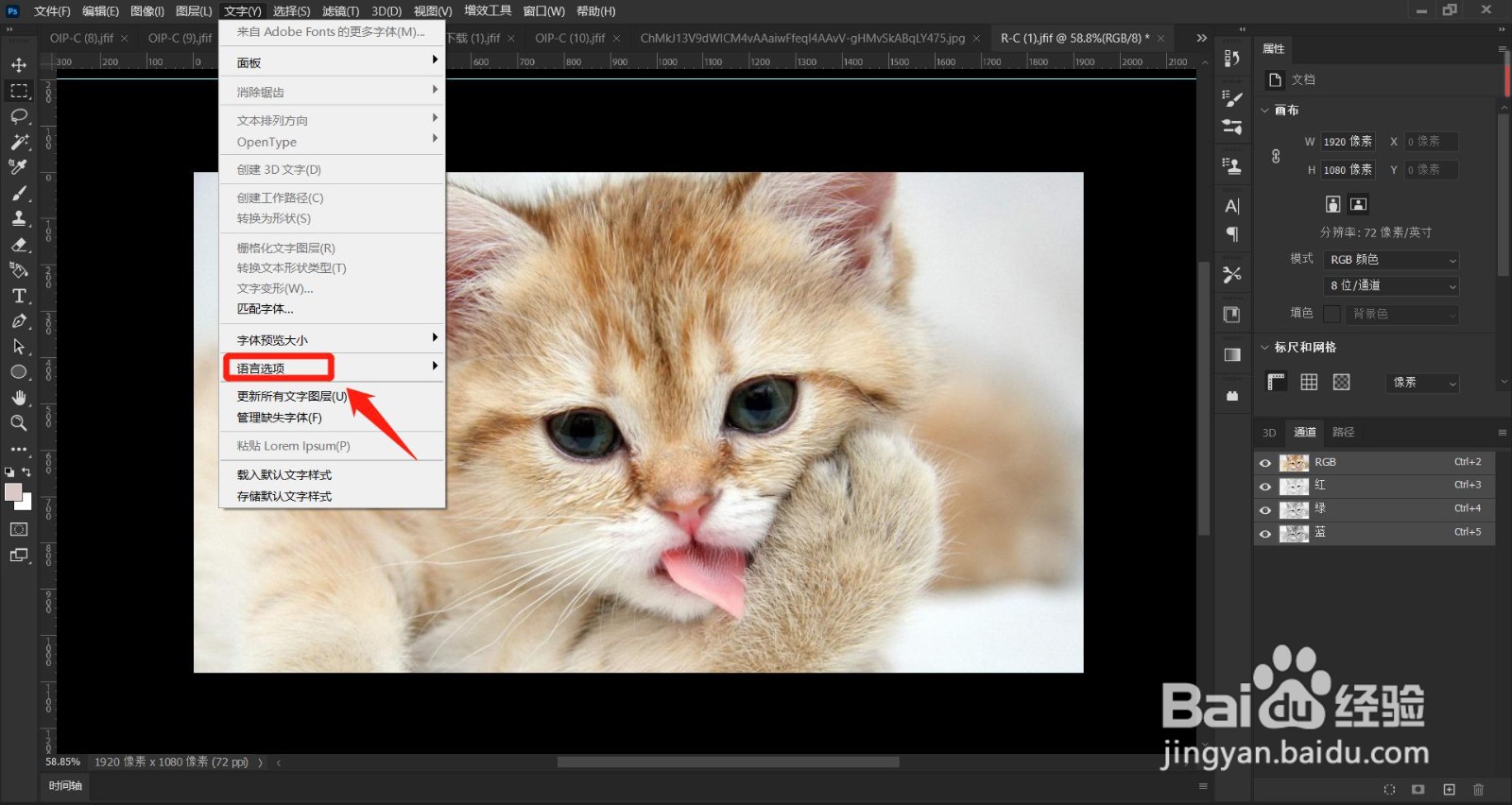Hide the 红 channel visibility eye
1512x805 pixels.
point(1264,487)
